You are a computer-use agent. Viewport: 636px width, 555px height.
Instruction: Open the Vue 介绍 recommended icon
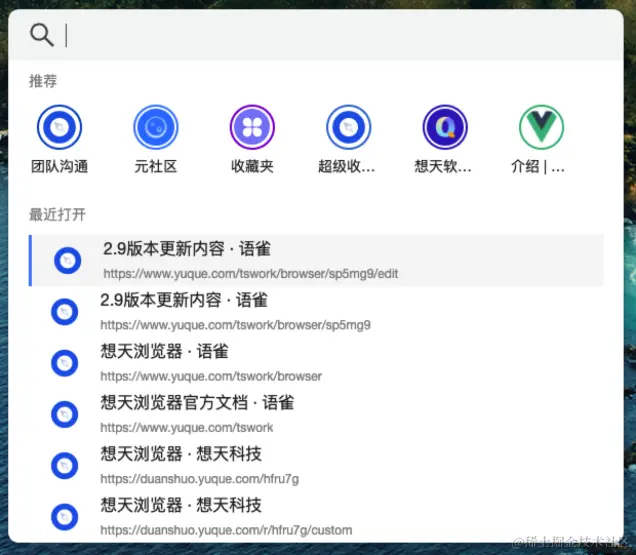[541, 127]
